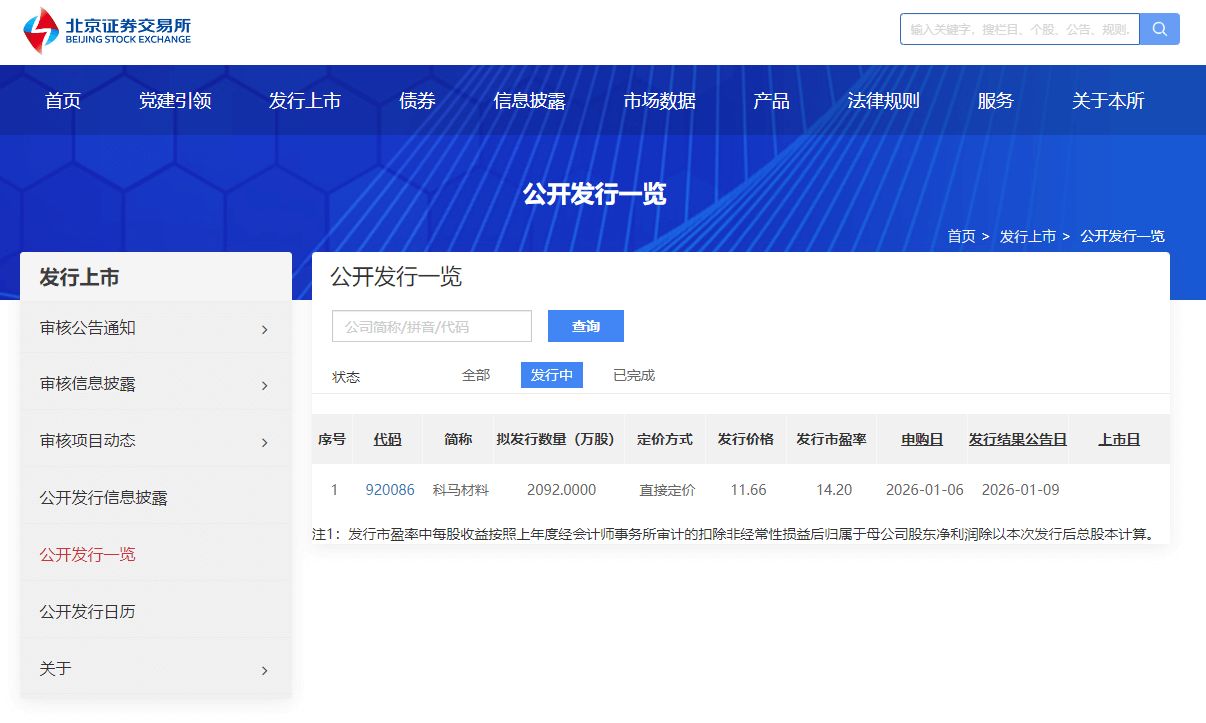Viewport: 1206px width, 723px height.
Task: Select the 全部 status filter
Action: [476, 375]
